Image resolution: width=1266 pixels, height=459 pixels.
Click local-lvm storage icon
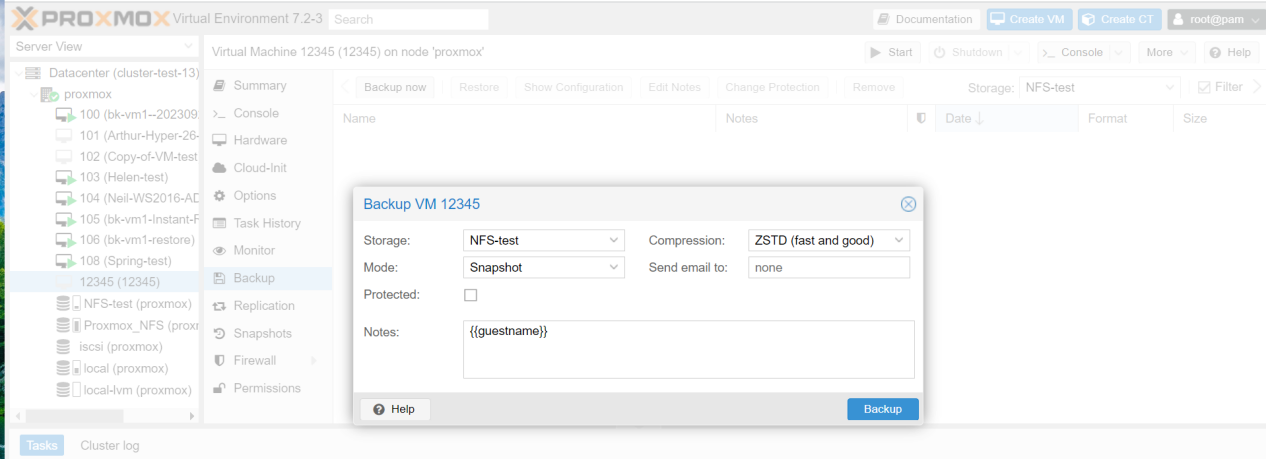[x=68, y=390]
